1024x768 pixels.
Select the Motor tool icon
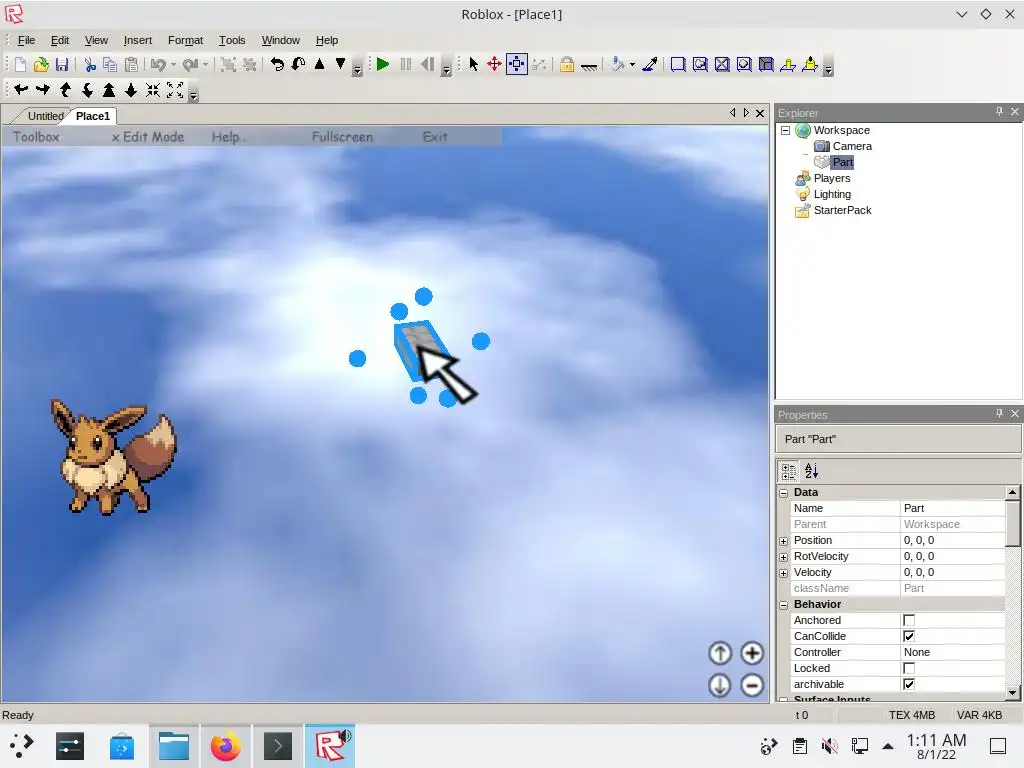[x=810, y=64]
